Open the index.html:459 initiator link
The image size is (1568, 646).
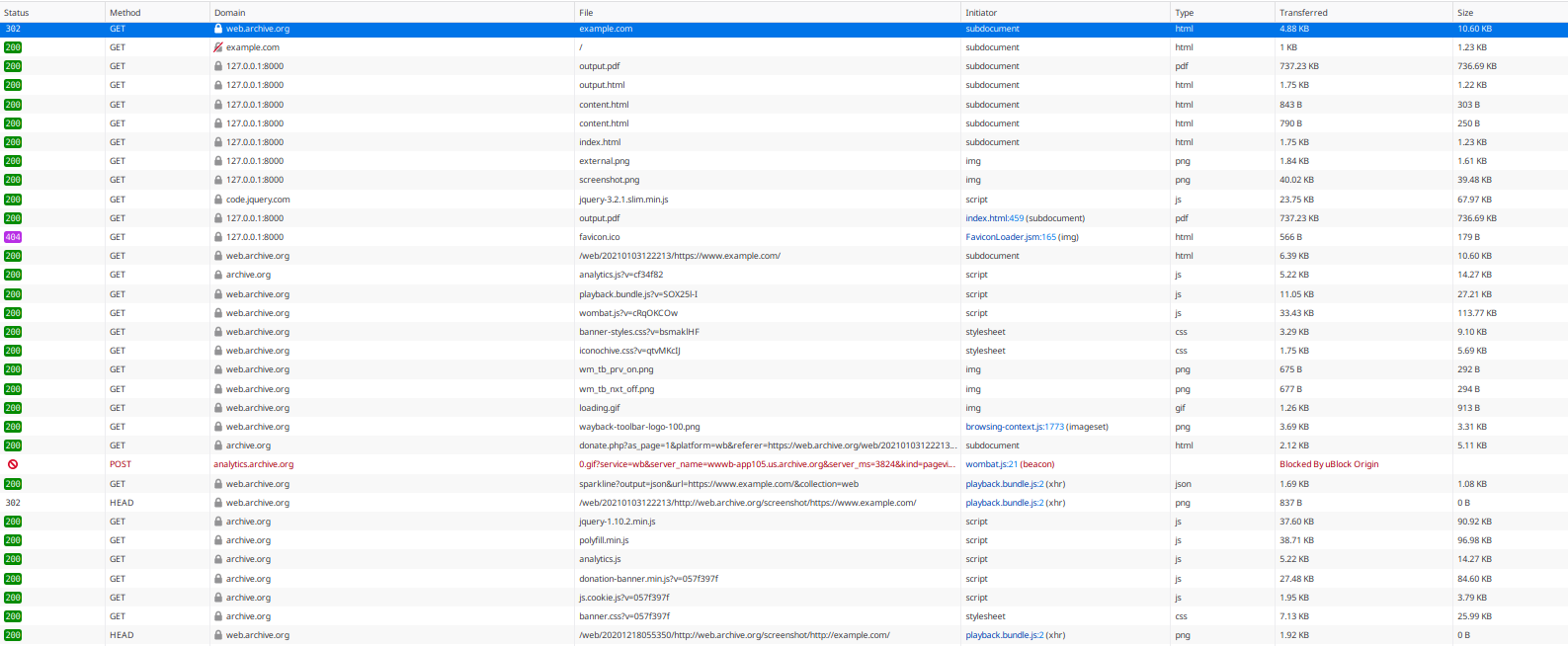point(995,218)
